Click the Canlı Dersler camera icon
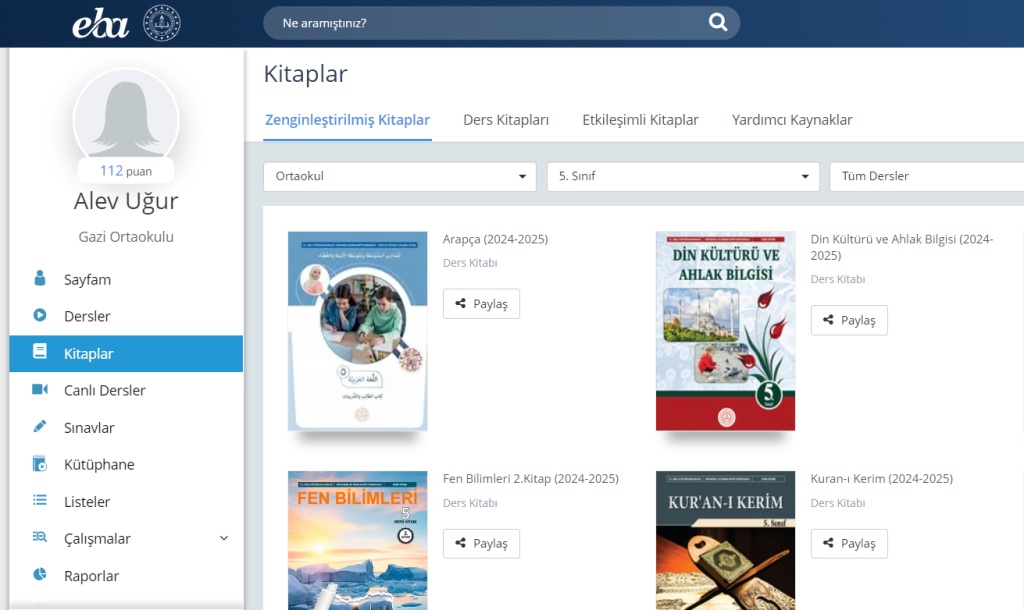The image size is (1024, 610). (x=40, y=390)
